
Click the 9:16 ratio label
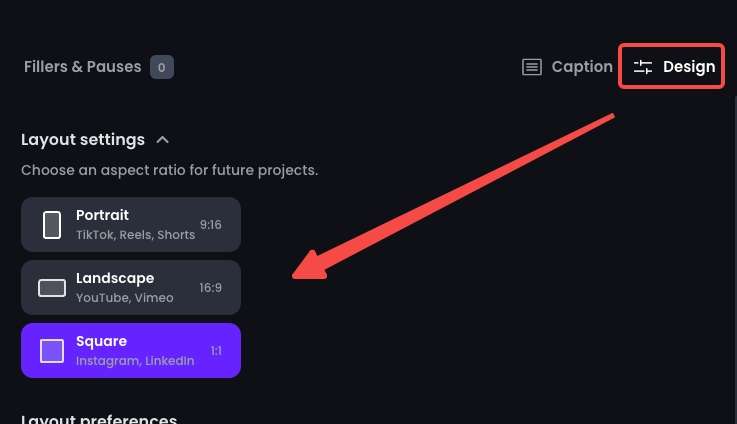pyautogui.click(x=211, y=225)
